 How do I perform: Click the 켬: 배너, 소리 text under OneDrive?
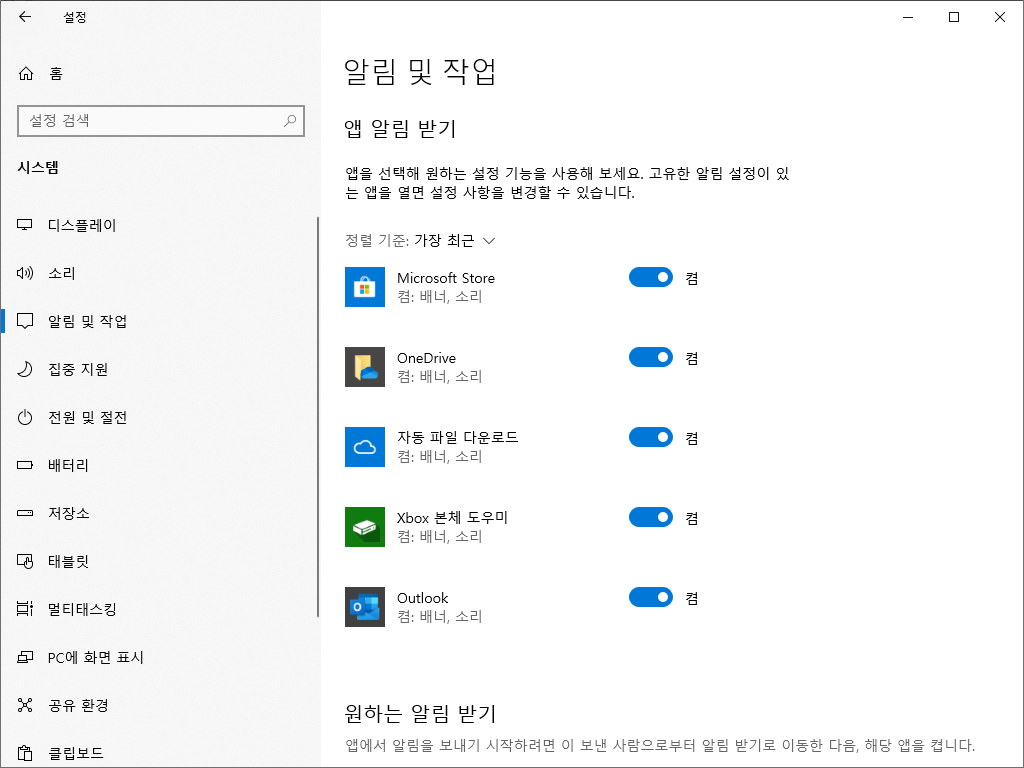point(440,376)
